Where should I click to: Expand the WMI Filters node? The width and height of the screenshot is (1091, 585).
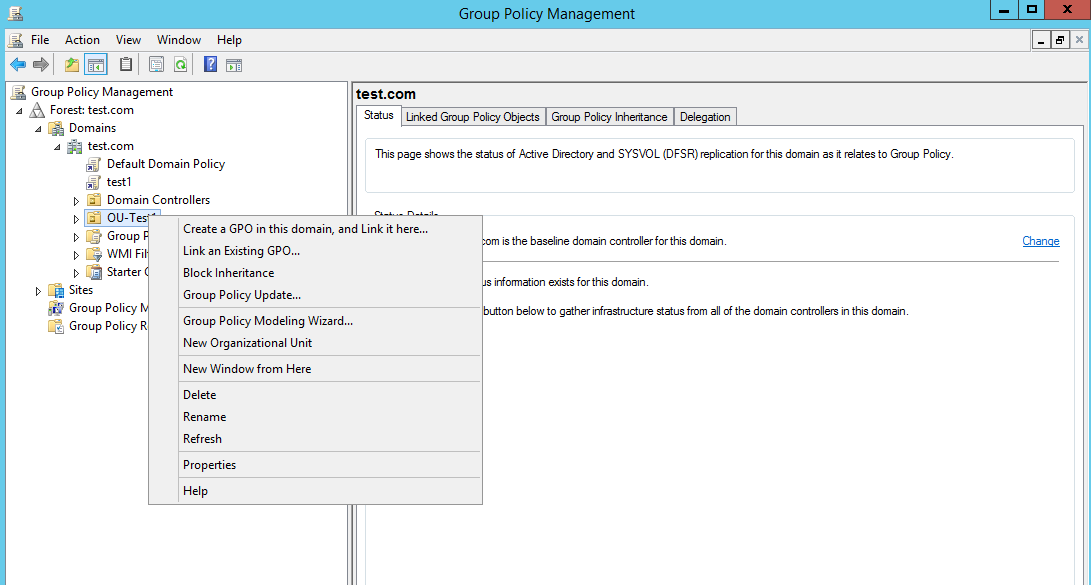[x=76, y=255]
